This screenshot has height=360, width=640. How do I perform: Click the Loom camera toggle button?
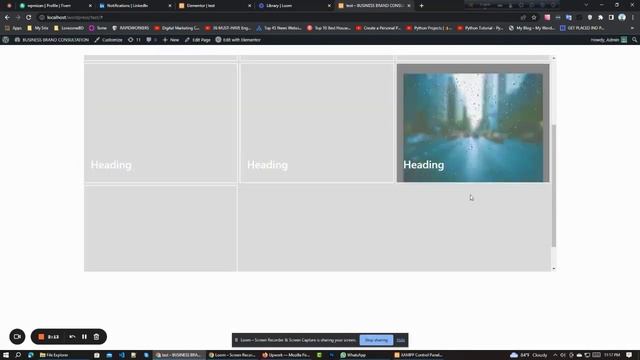tap(17, 337)
